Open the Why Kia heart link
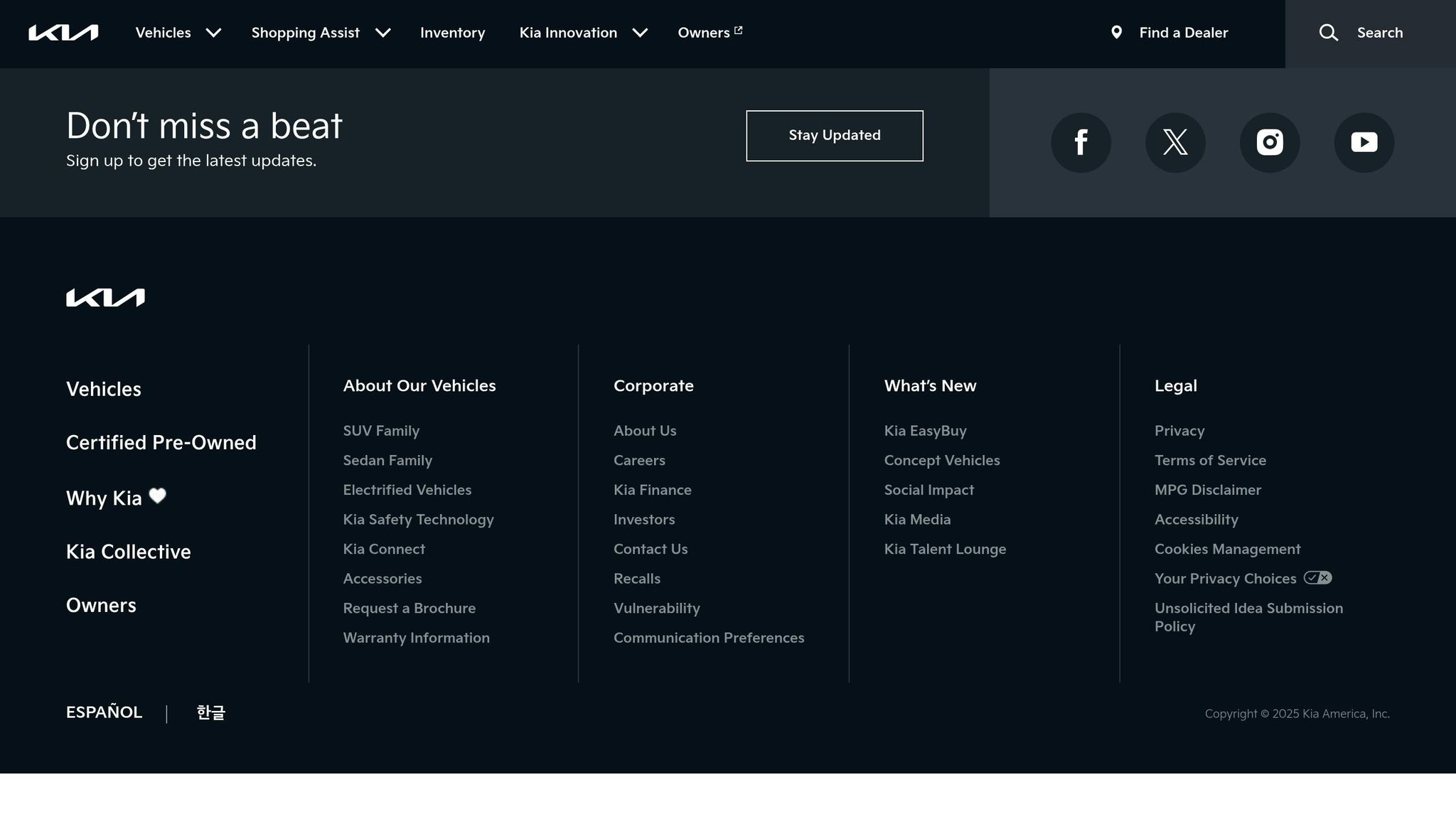This screenshot has width=1456, height=819. (116, 498)
